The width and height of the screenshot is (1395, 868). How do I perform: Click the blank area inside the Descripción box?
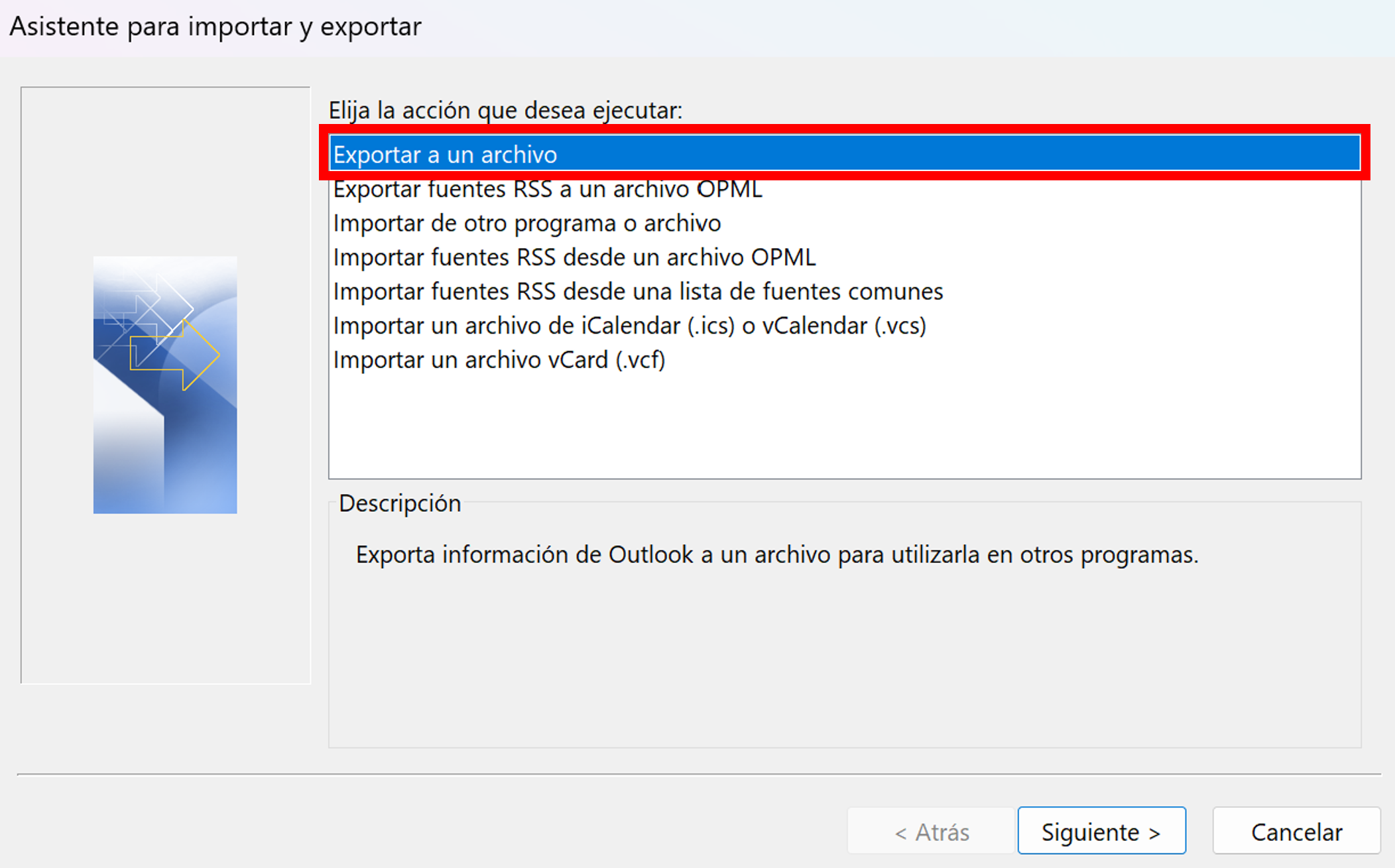tap(845, 656)
